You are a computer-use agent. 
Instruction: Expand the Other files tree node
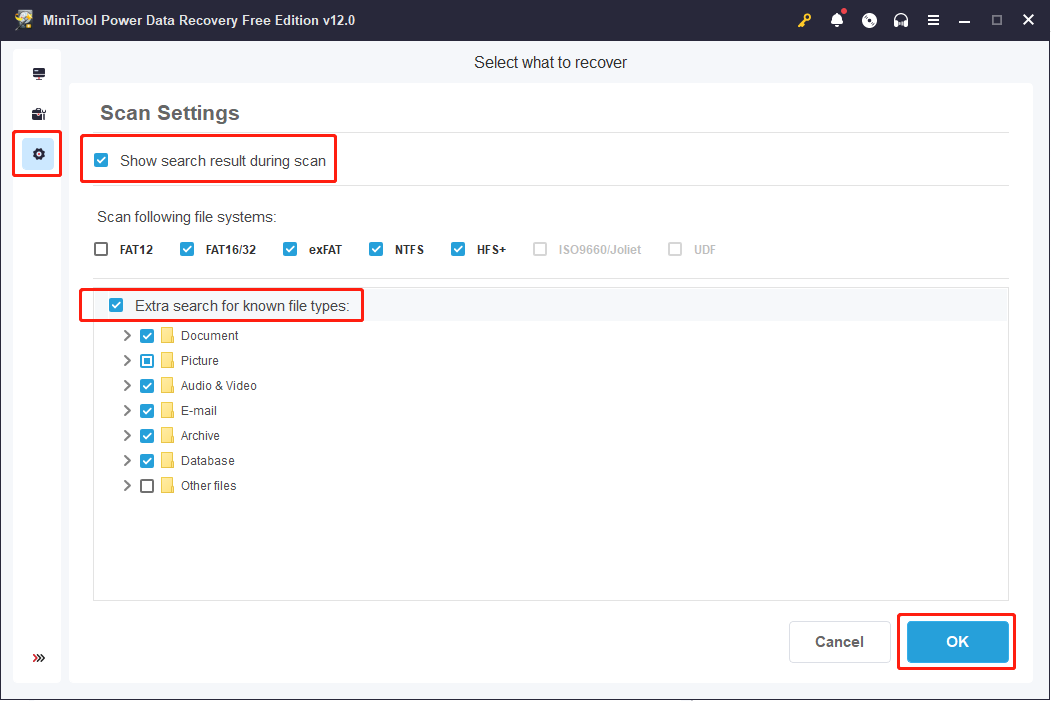[127, 485]
